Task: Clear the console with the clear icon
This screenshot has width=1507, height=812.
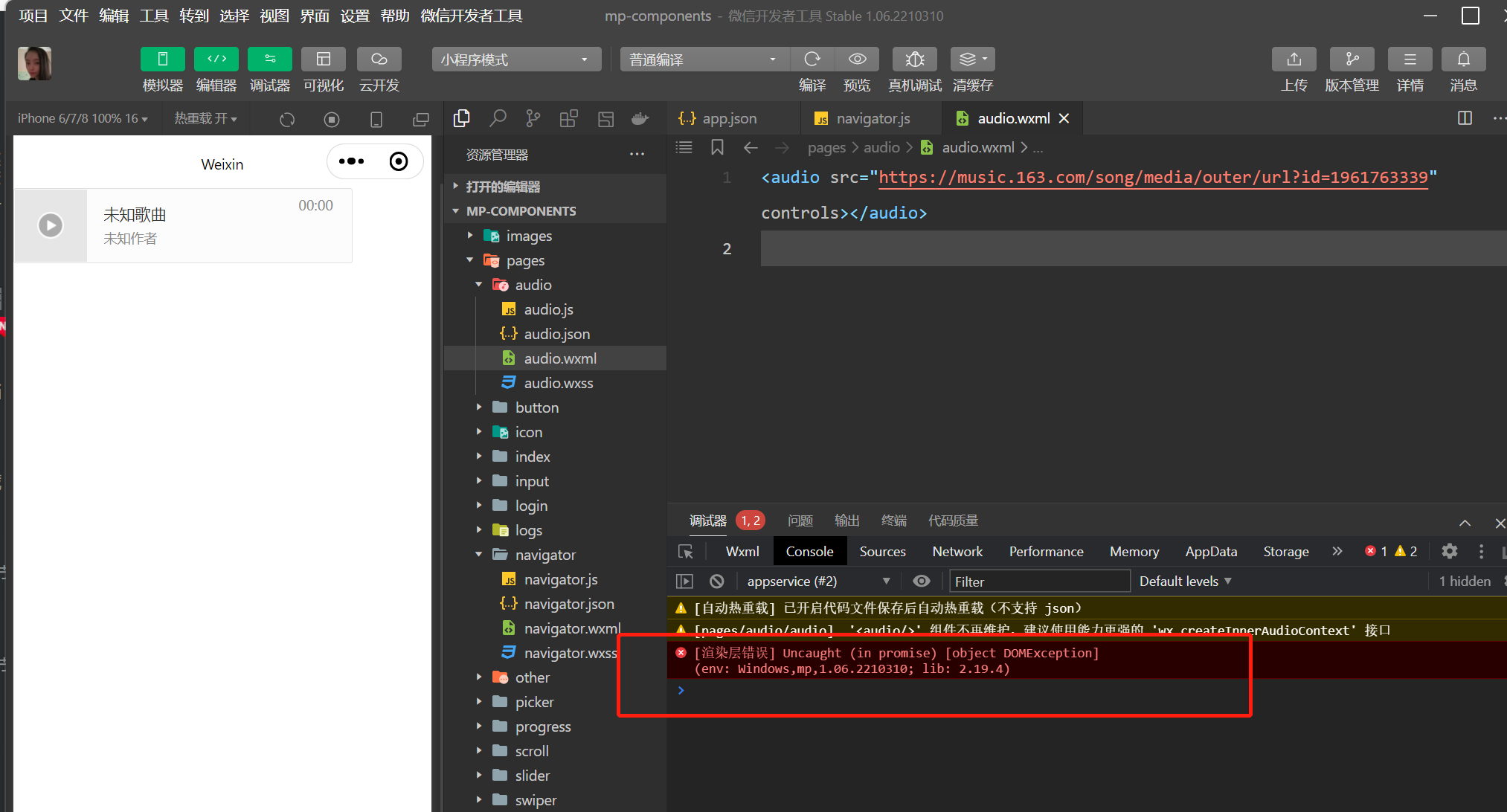Action: click(x=716, y=581)
